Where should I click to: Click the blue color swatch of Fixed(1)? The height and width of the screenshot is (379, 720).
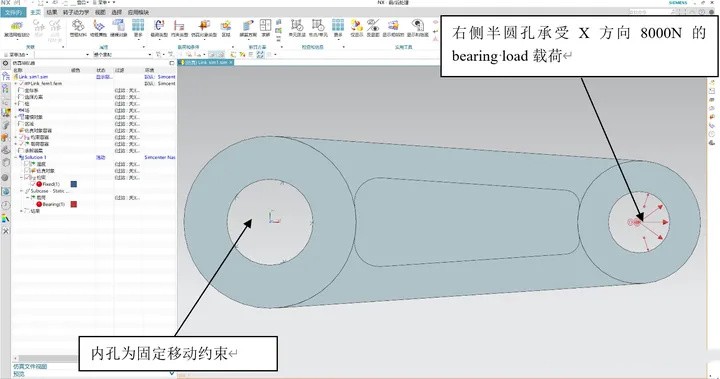tap(73, 184)
